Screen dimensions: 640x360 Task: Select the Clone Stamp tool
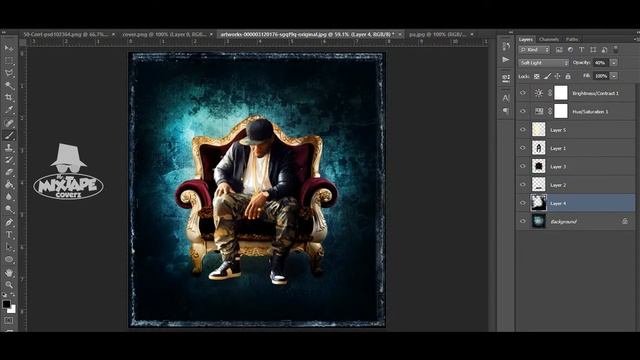point(9,148)
